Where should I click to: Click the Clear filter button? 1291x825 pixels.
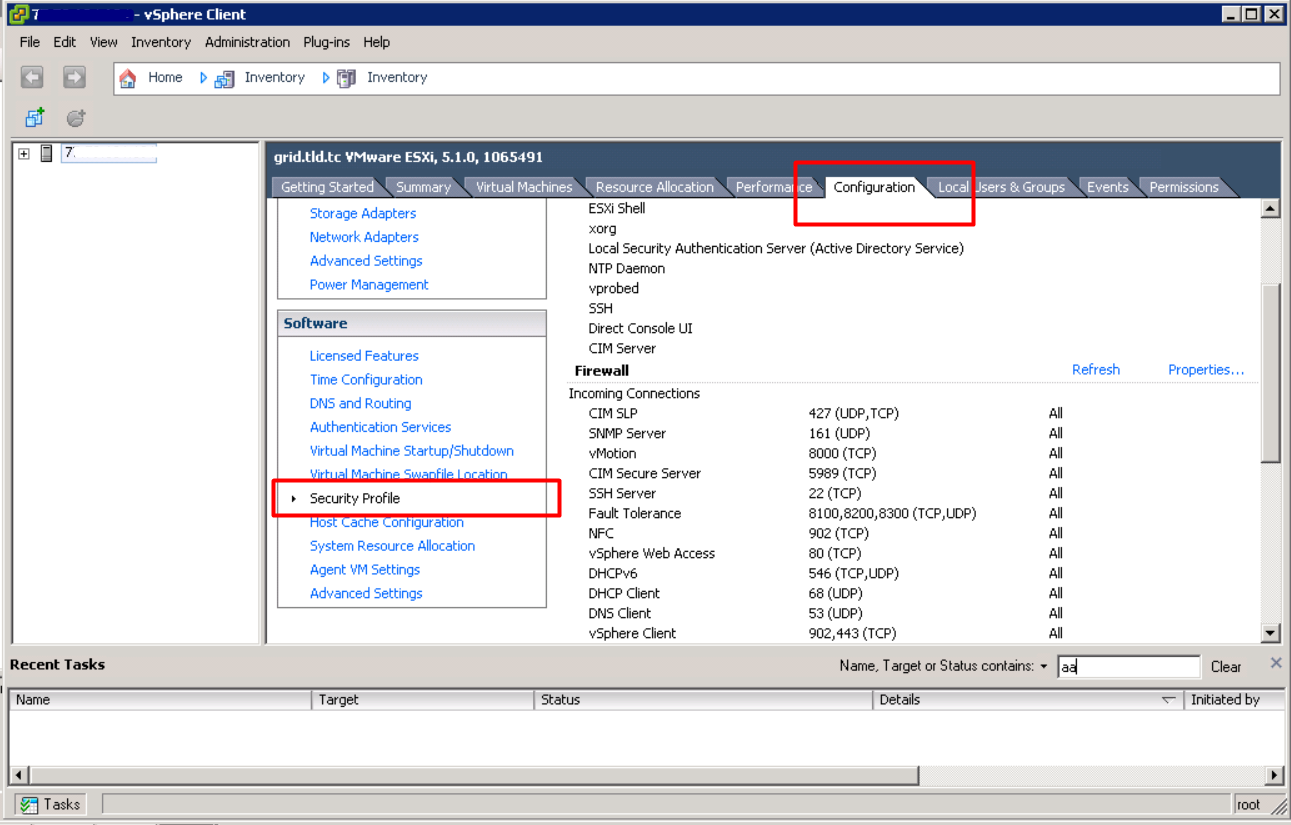(x=1226, y=667)
